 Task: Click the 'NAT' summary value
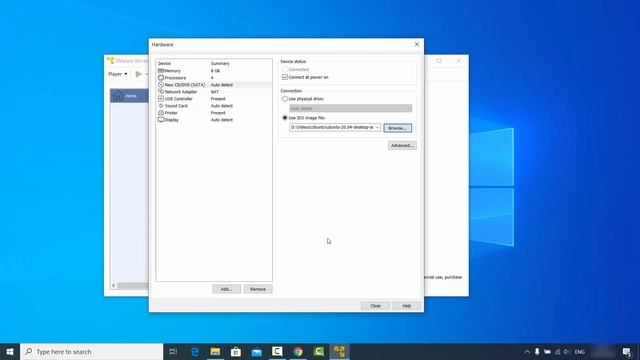[215, 91]
